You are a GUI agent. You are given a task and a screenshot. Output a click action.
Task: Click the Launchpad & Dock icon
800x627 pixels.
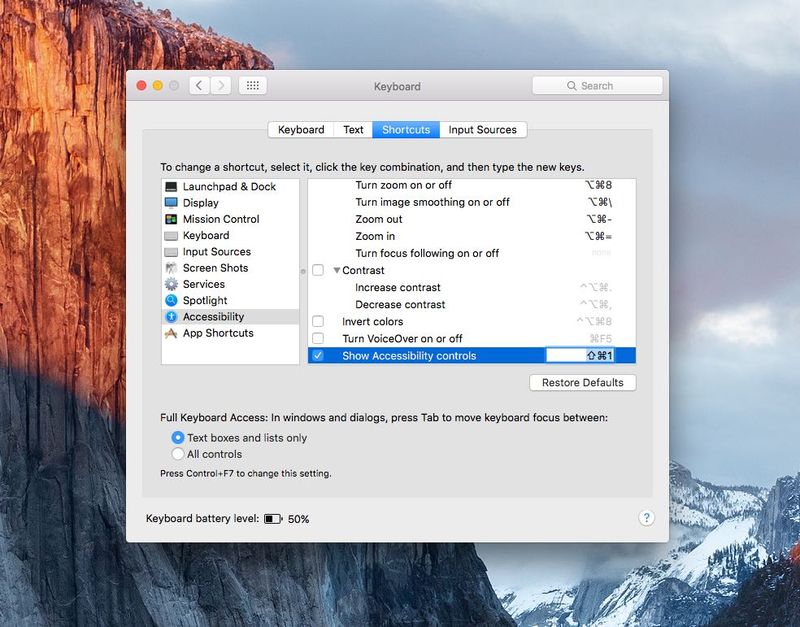pyautogui.click(x=171, y=187)
